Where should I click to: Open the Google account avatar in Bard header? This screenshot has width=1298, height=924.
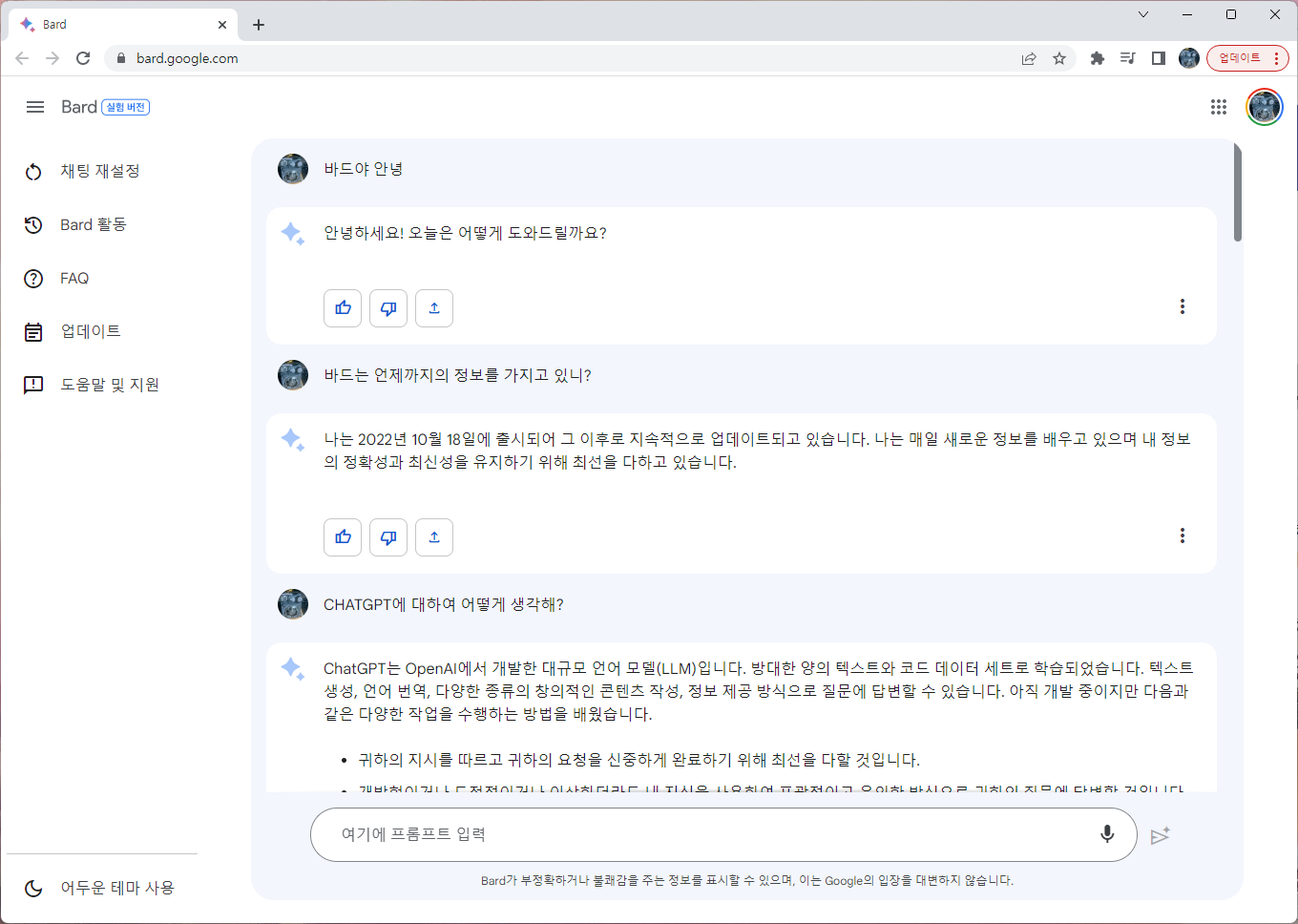pyautogui.click(x=1265, y=107)
